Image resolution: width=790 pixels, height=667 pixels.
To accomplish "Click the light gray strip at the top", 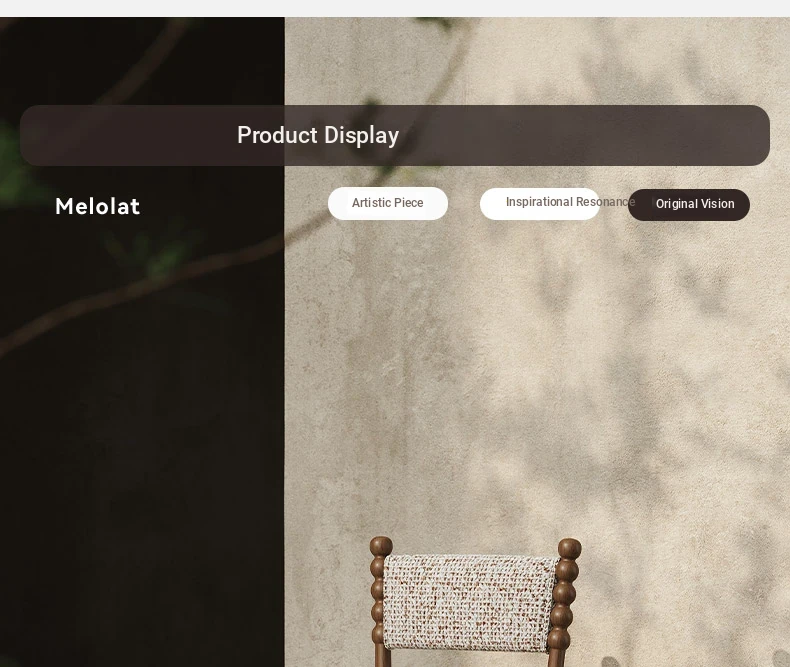I will (x=395, y=8).
